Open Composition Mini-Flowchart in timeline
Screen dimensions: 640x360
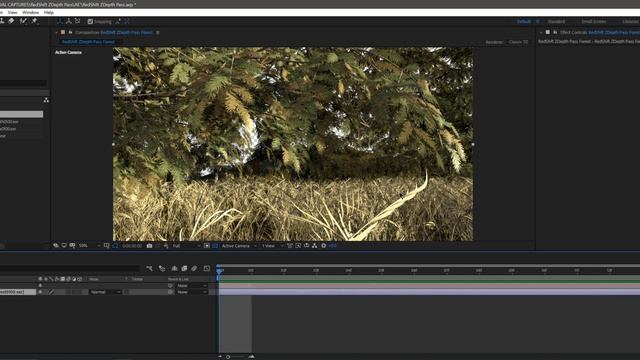[x=149, y=268]
